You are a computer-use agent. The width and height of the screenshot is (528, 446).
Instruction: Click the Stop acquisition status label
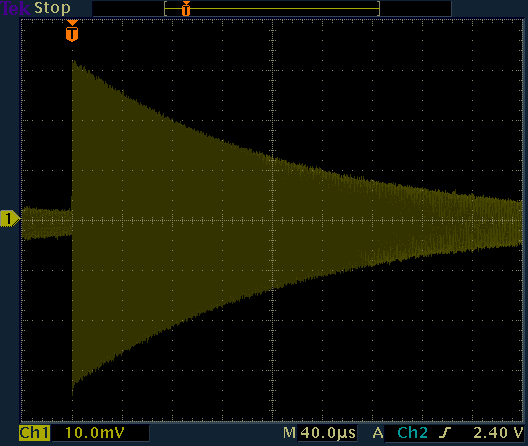[52, 8]
